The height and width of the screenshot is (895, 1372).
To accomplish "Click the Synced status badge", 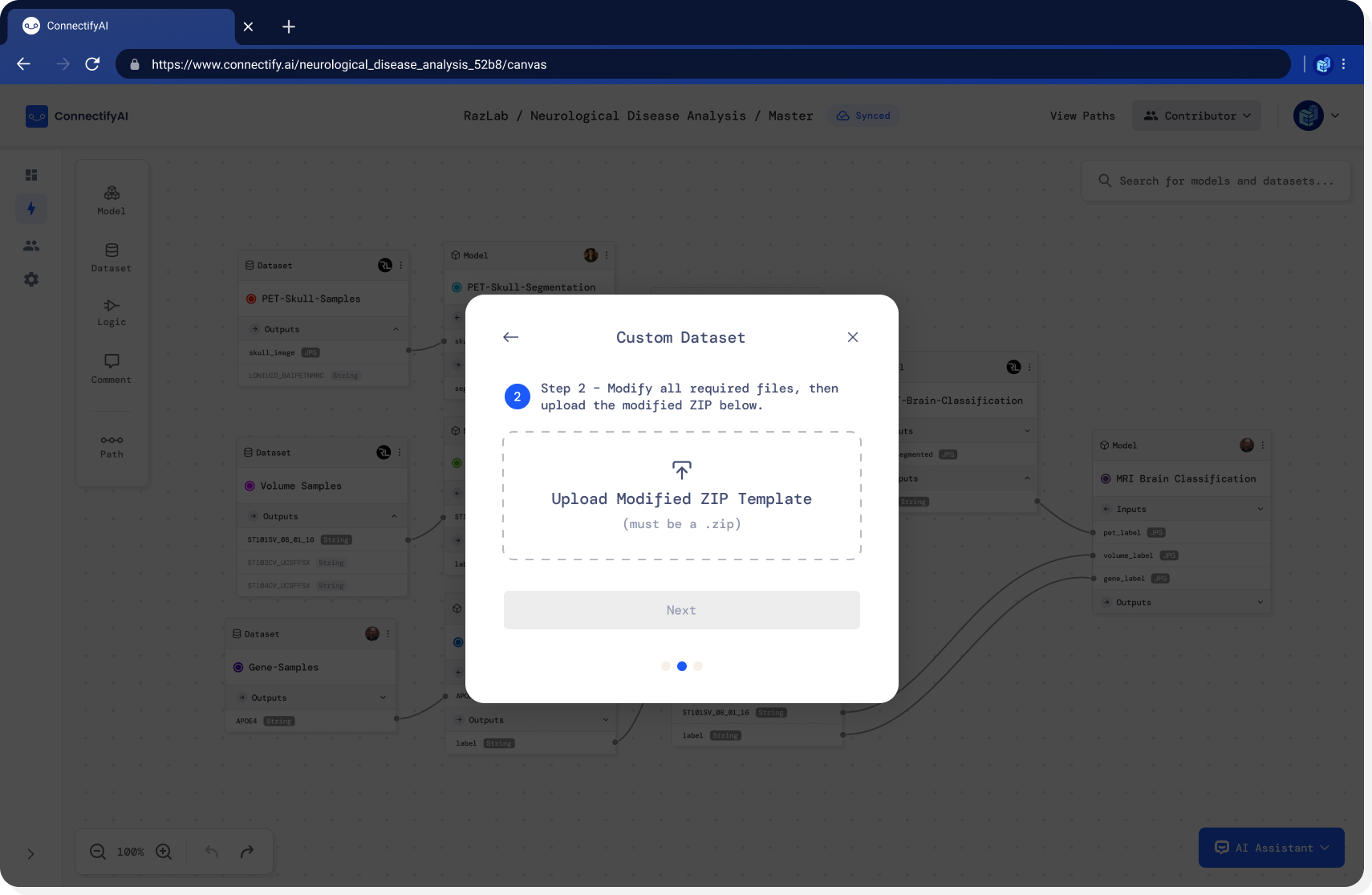I will [x=863, y=116].
